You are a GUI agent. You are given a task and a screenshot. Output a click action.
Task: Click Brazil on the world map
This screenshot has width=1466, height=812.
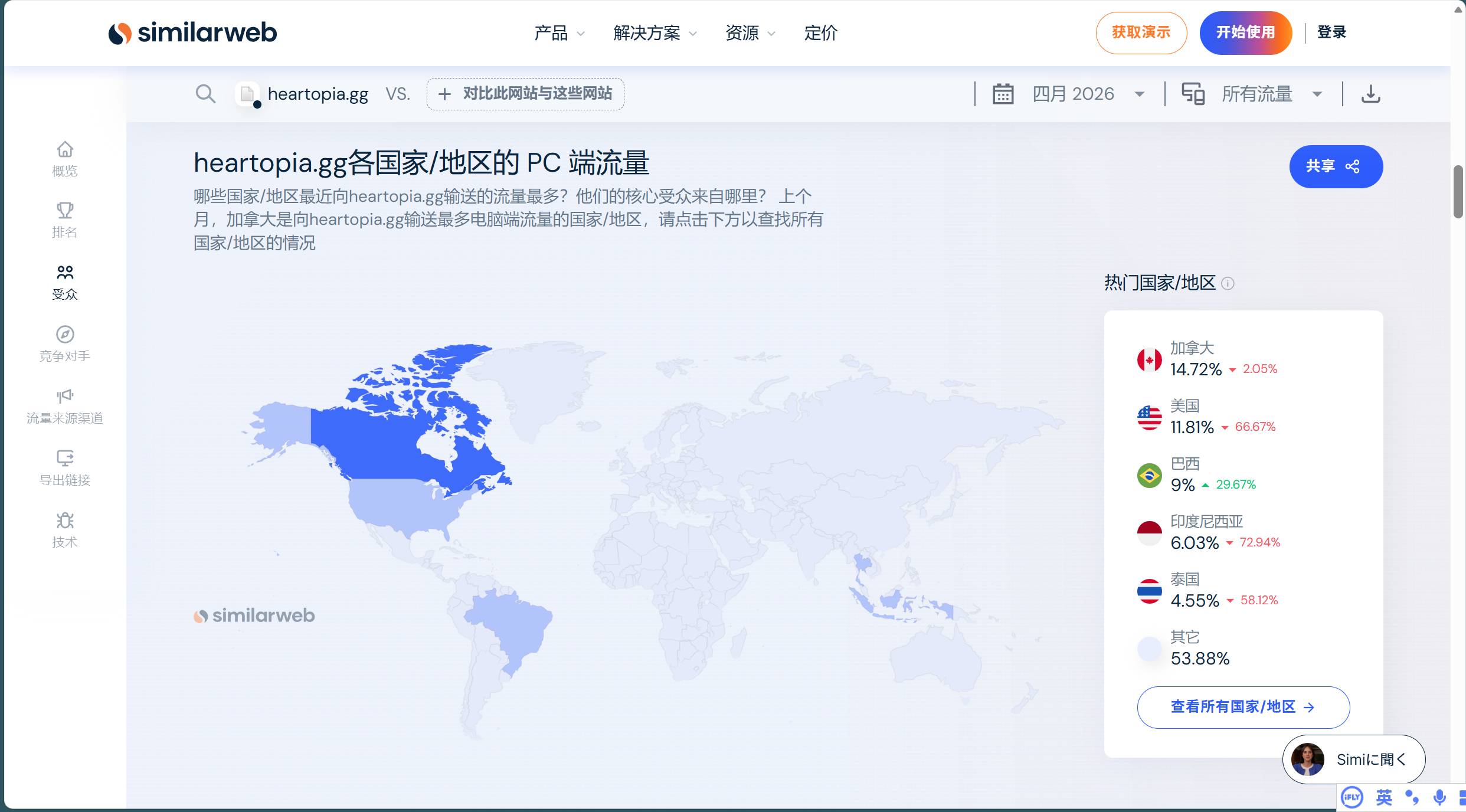[513, 626]
